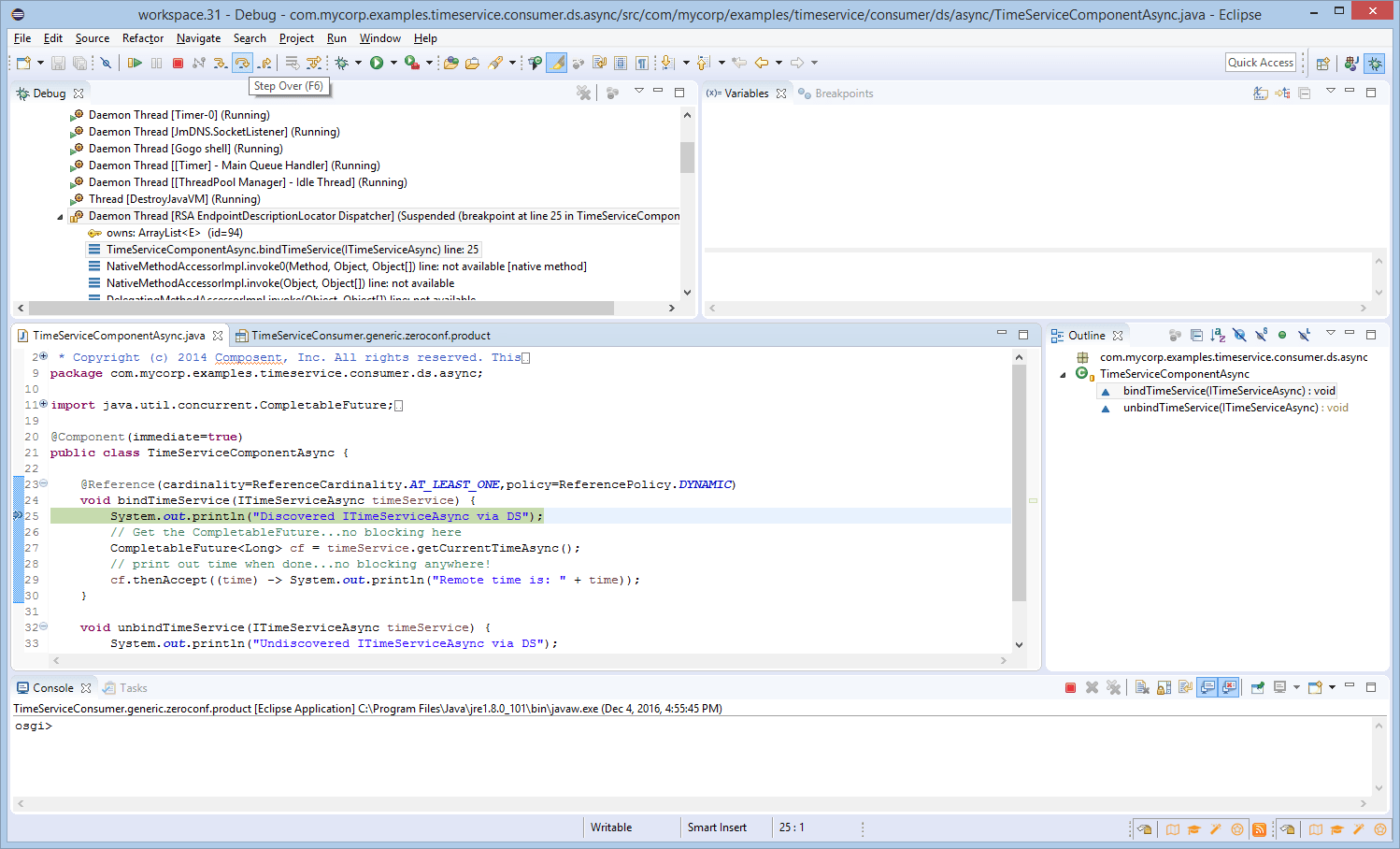Close the TimeServiceComponentAsync.java editor tab
The height and width of the screenshot is (849, 1400).
218,336
